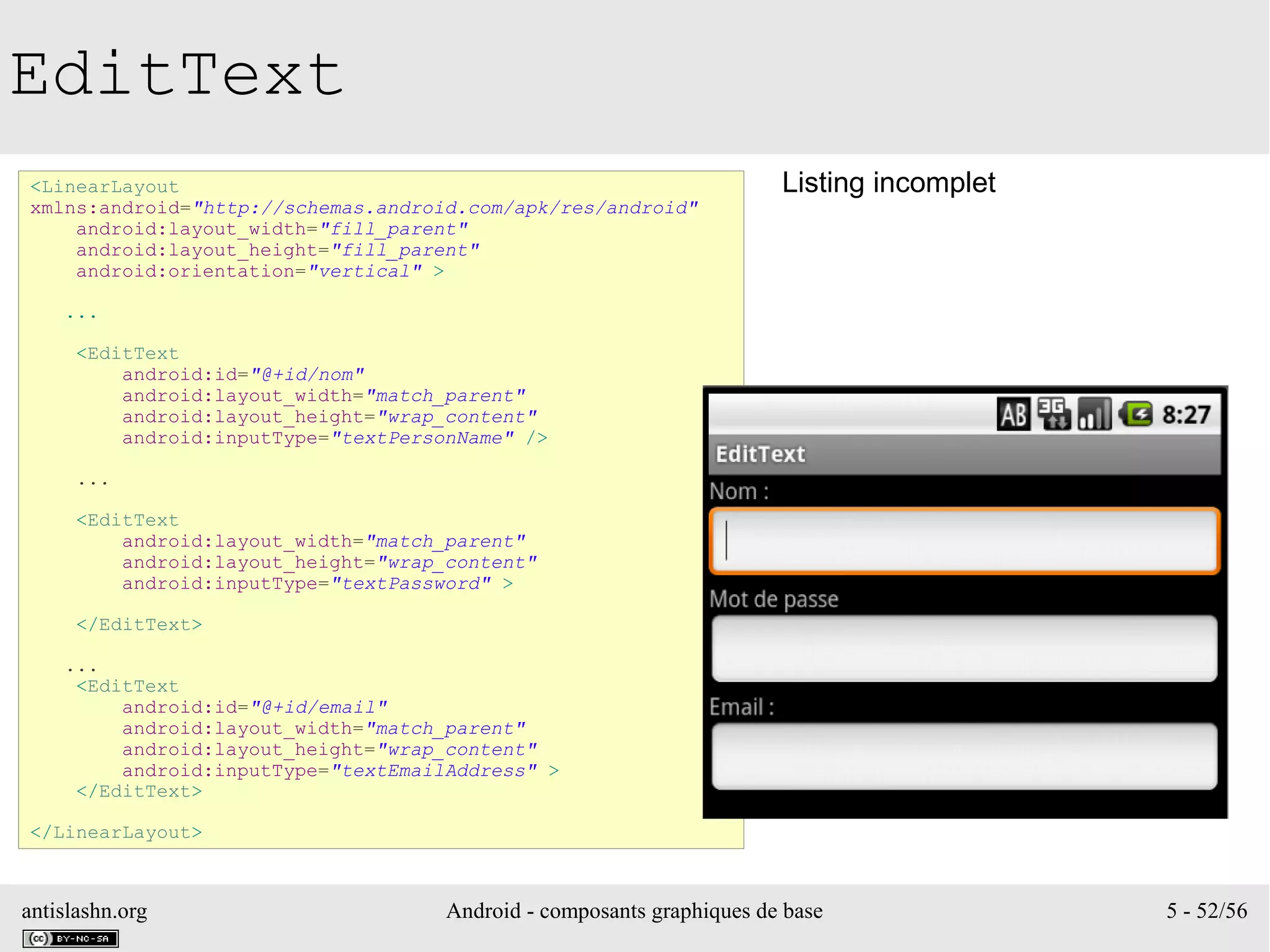Click the large EditText slide title
The width and height of the screenshot is (1270, 952).
click(x=177, y=75)
